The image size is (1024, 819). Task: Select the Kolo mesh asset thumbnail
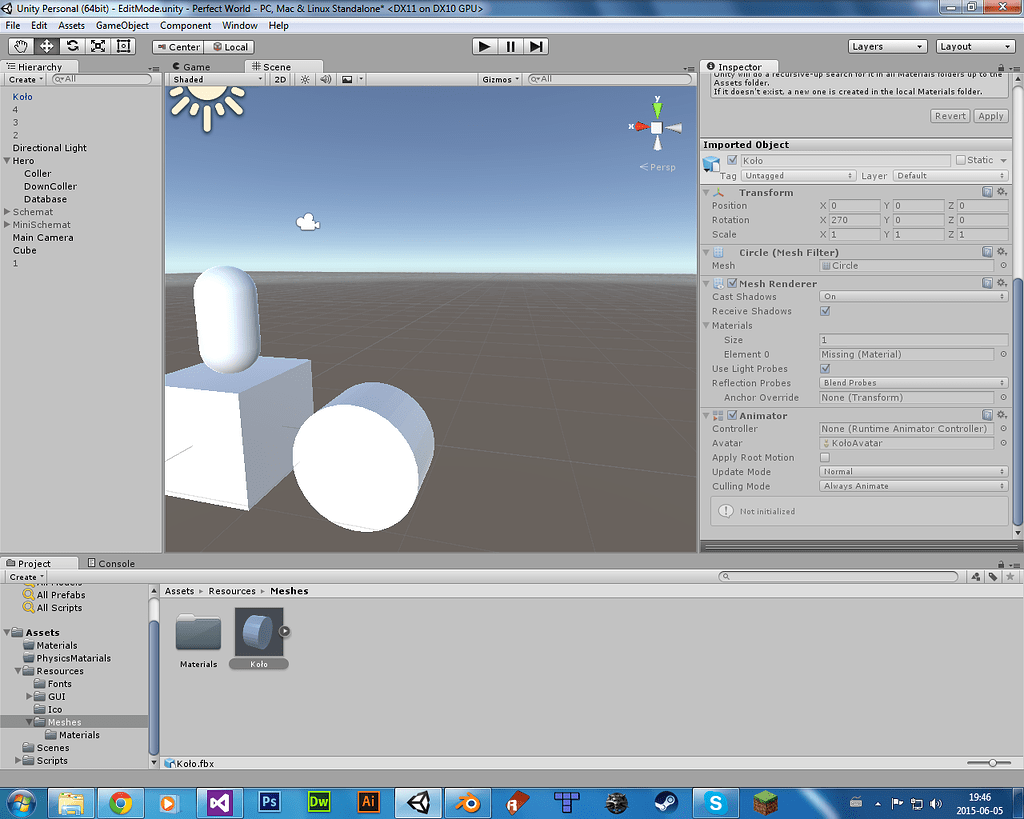click(x=258, y=633)
